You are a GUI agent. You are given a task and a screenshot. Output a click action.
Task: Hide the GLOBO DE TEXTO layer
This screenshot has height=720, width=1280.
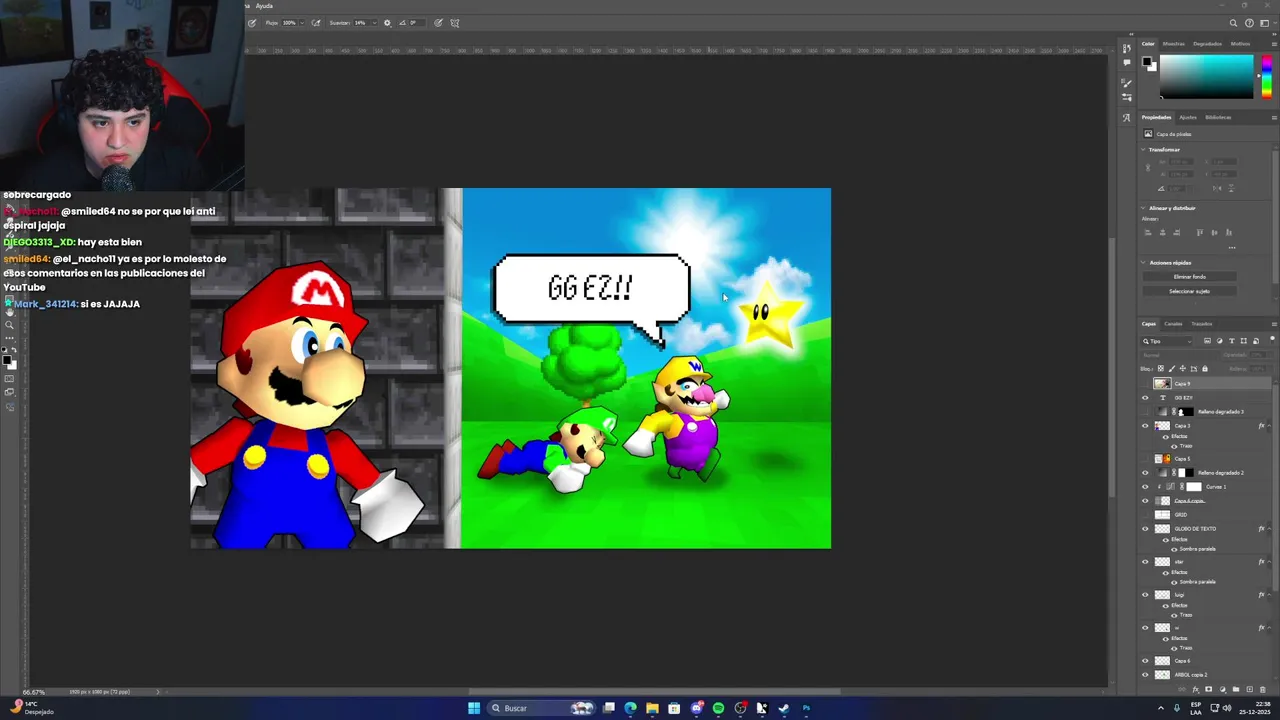[1146, 529]
